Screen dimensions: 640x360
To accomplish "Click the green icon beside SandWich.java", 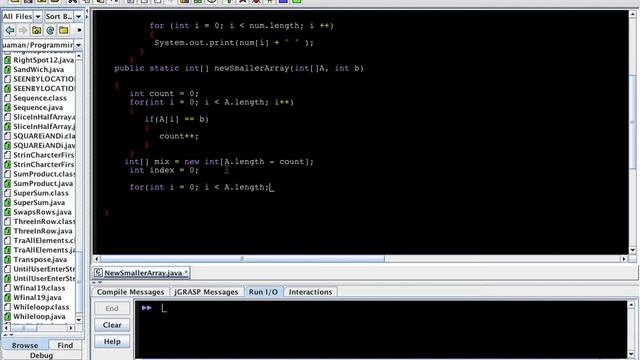I will tap(7, 69).
